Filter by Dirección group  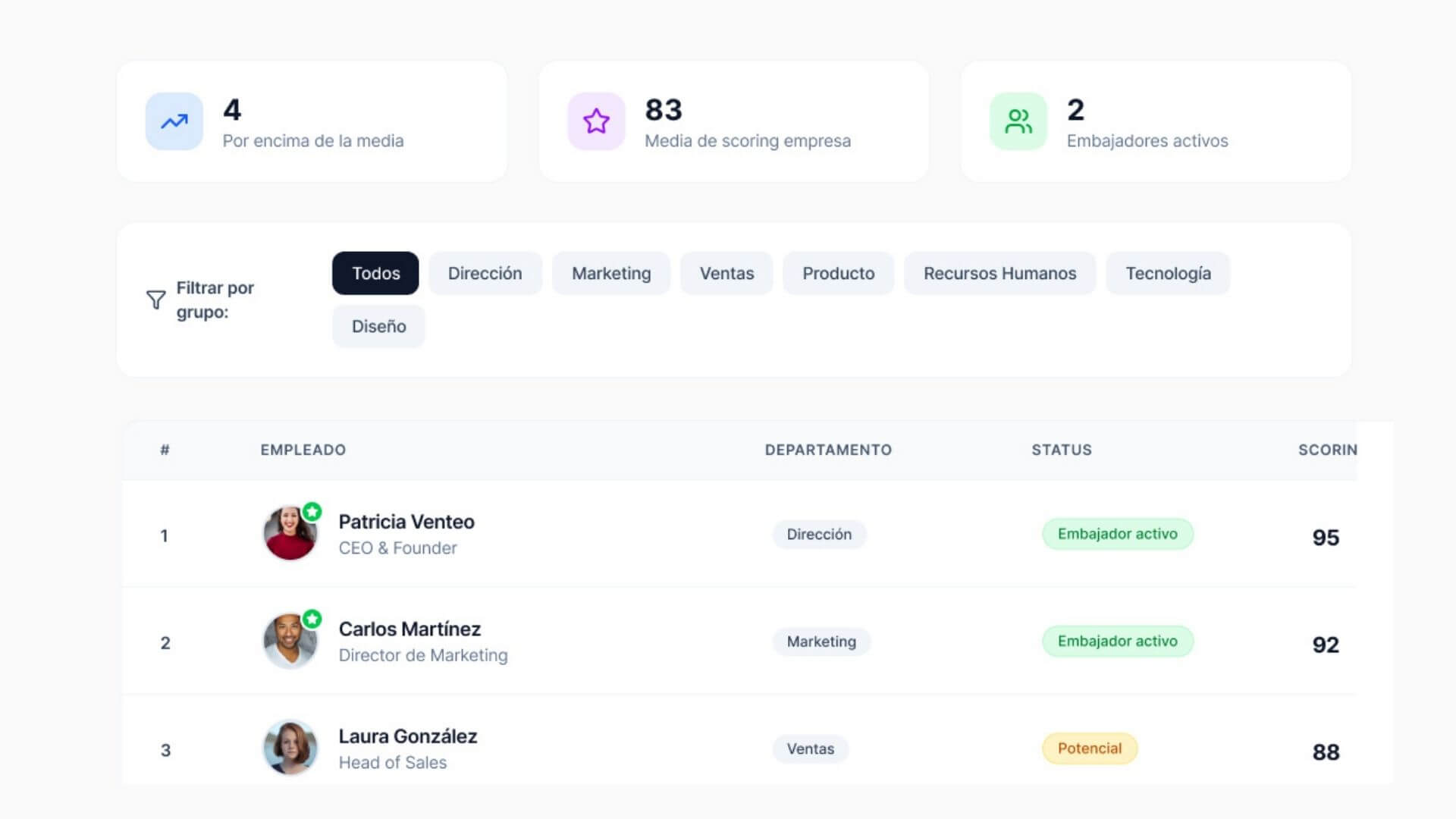485,273
